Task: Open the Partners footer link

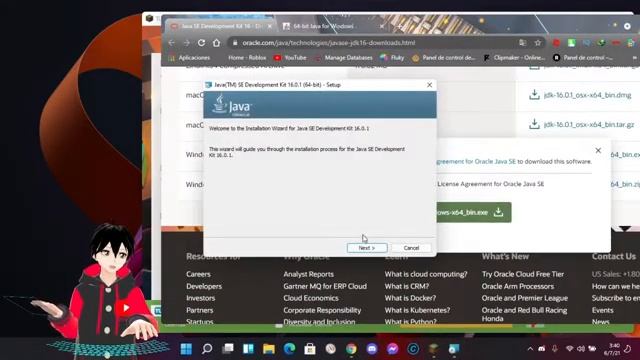Action: pyautogui.click(x=200, y=310)
